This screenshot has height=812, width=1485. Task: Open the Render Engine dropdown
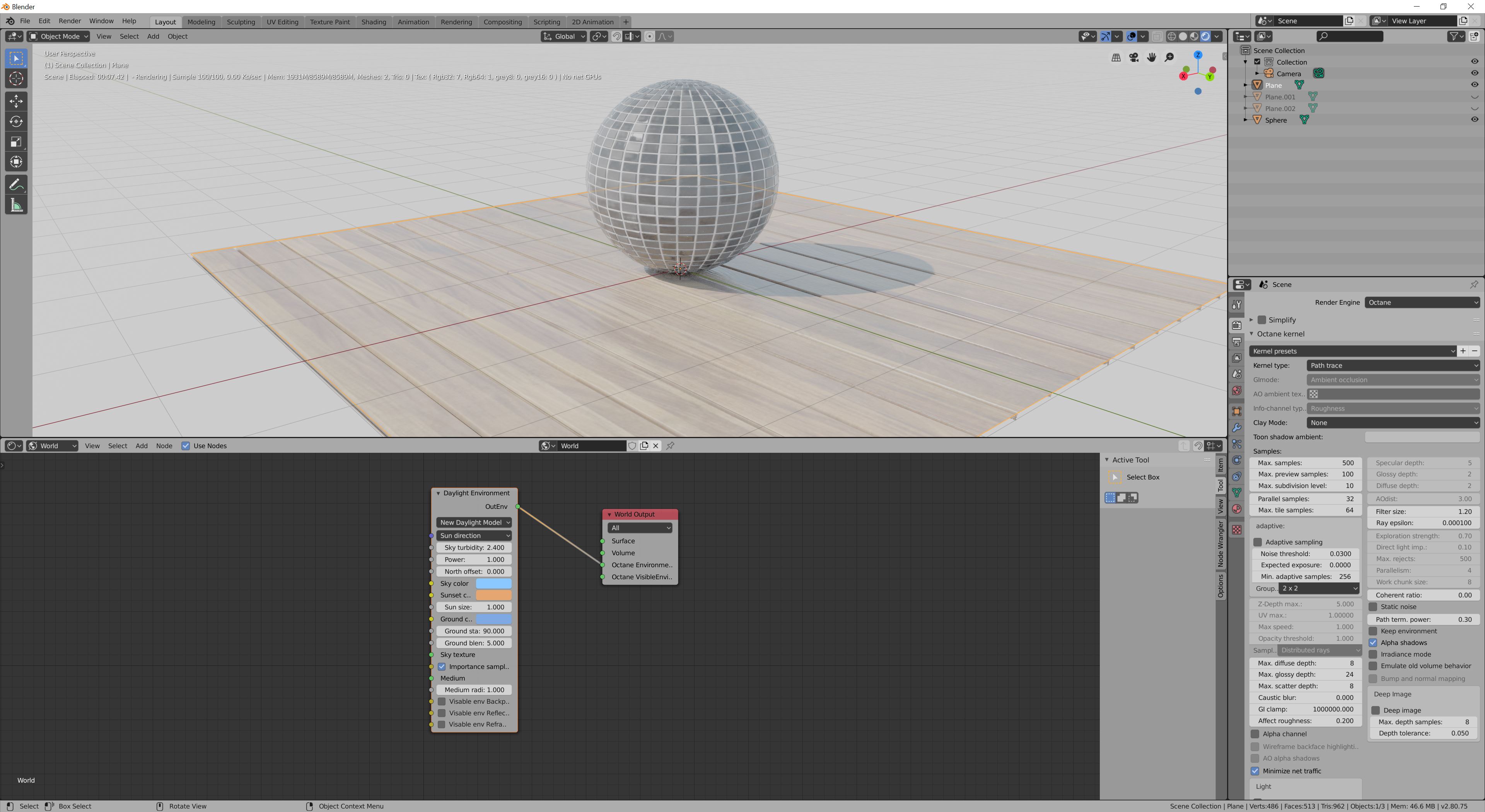pyautogui.click(x=1421, y=302)
